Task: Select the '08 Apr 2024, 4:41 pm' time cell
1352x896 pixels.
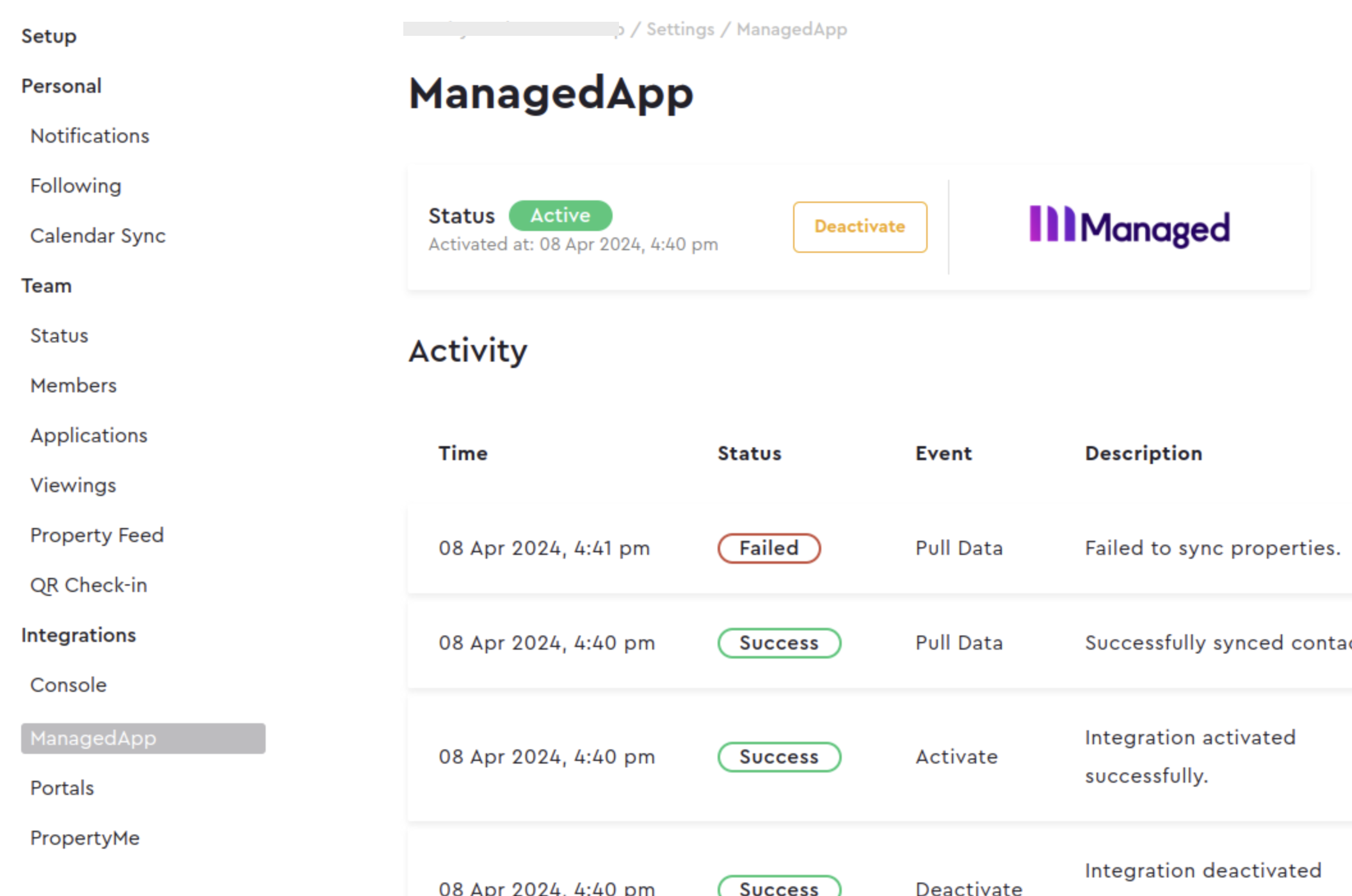Action: point(544,548)
